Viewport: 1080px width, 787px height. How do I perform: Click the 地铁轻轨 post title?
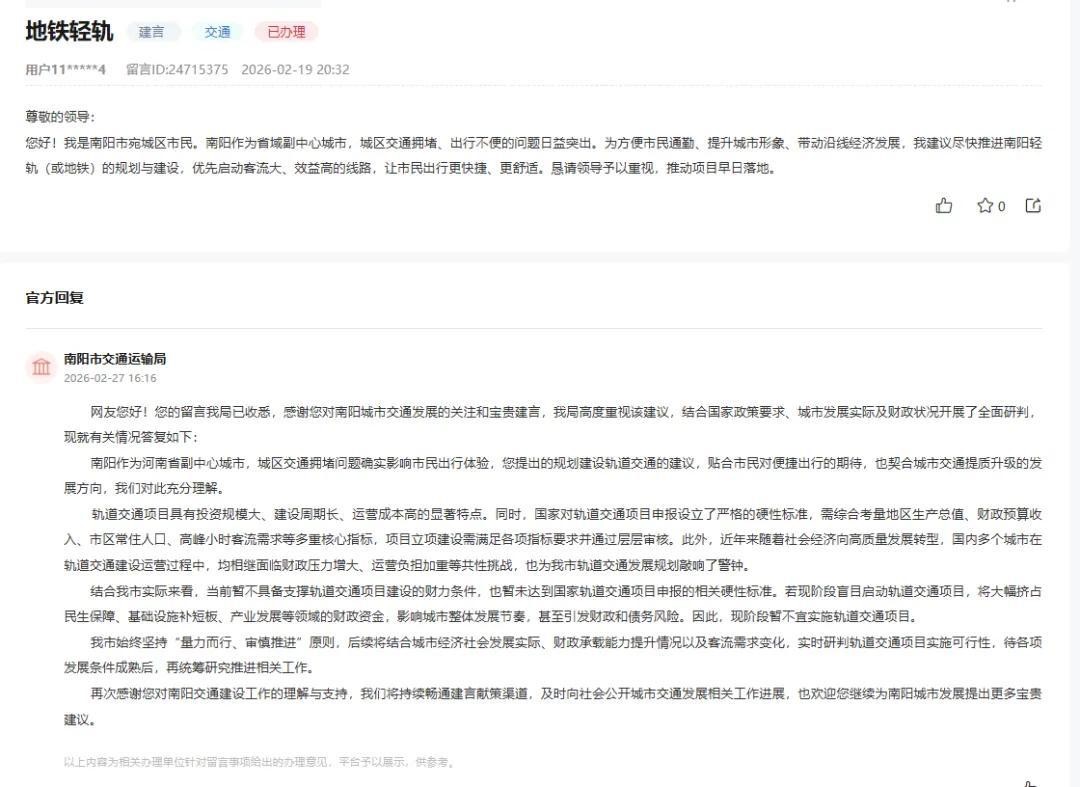69,32
